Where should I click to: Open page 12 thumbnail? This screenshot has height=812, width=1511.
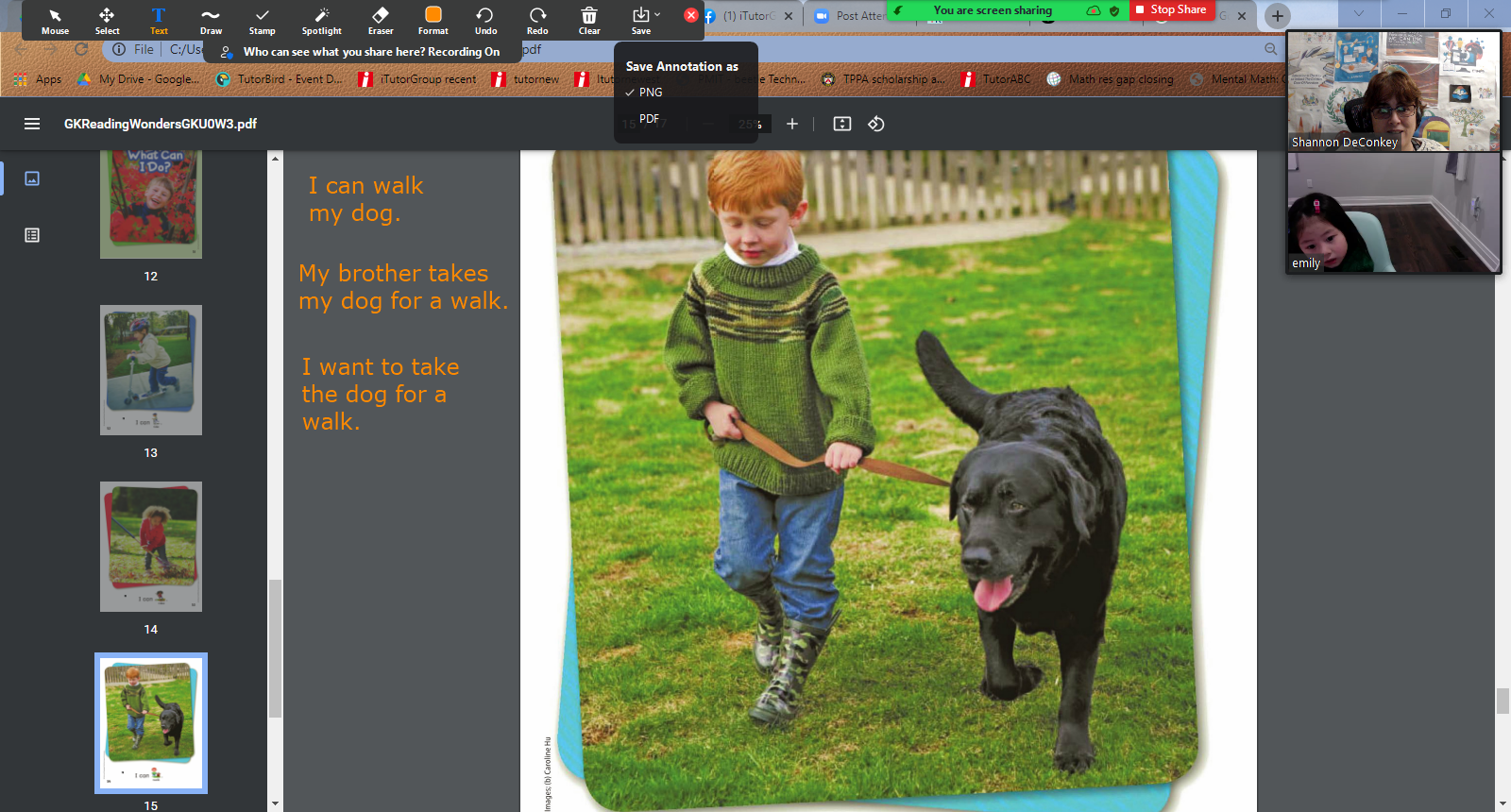tap(151, 205)
